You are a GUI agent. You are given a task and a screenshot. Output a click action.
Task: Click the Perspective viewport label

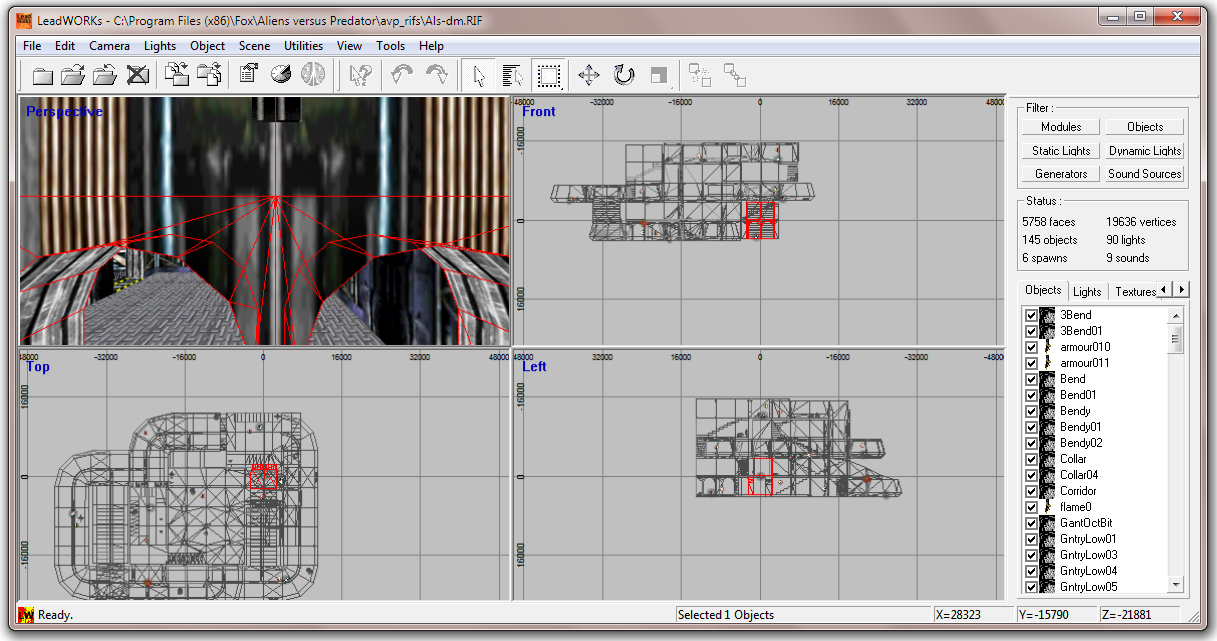(64, 112)
